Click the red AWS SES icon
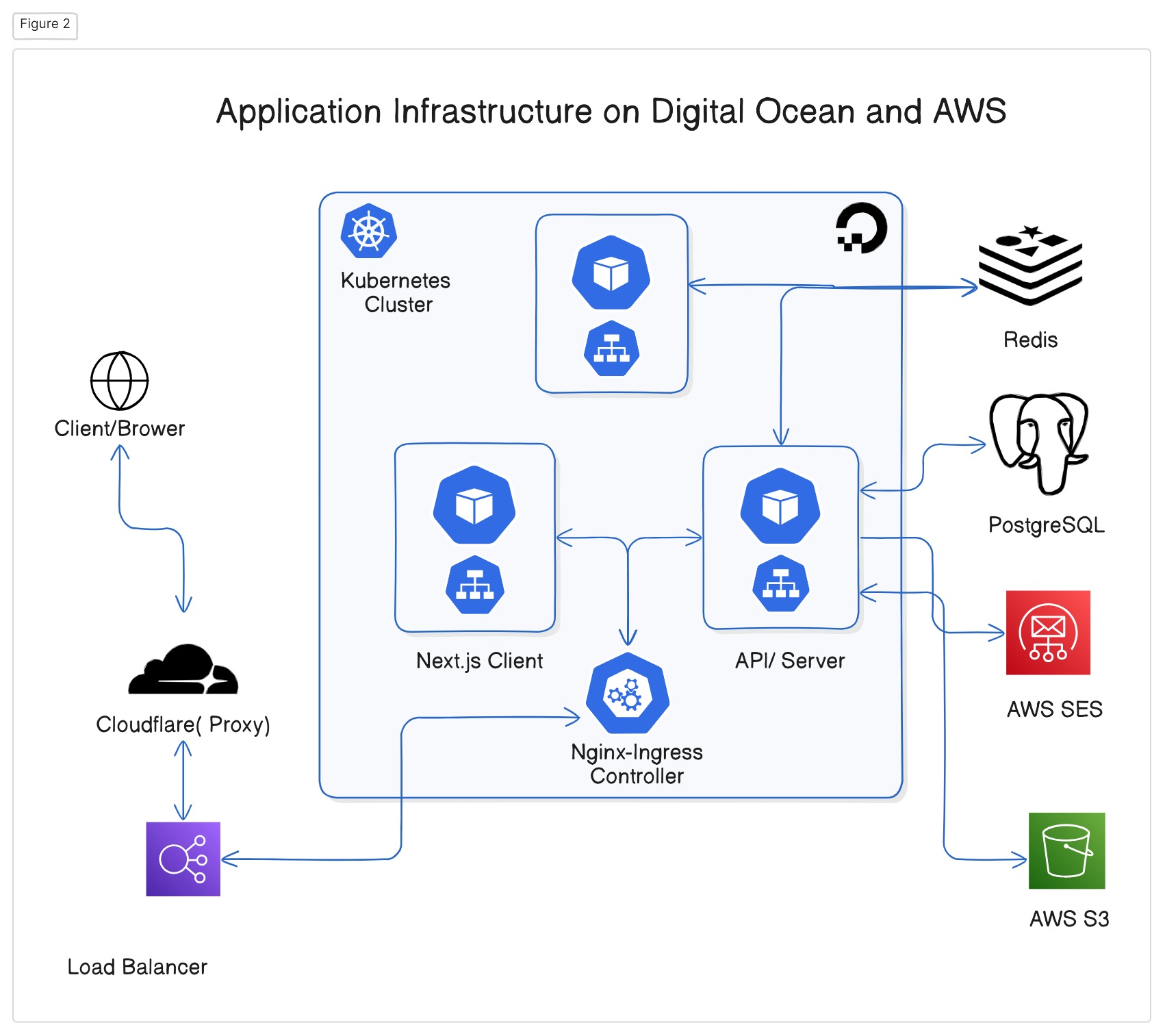Image resolution: width=1165 pixels, height=1036 pixels. 1048,633
